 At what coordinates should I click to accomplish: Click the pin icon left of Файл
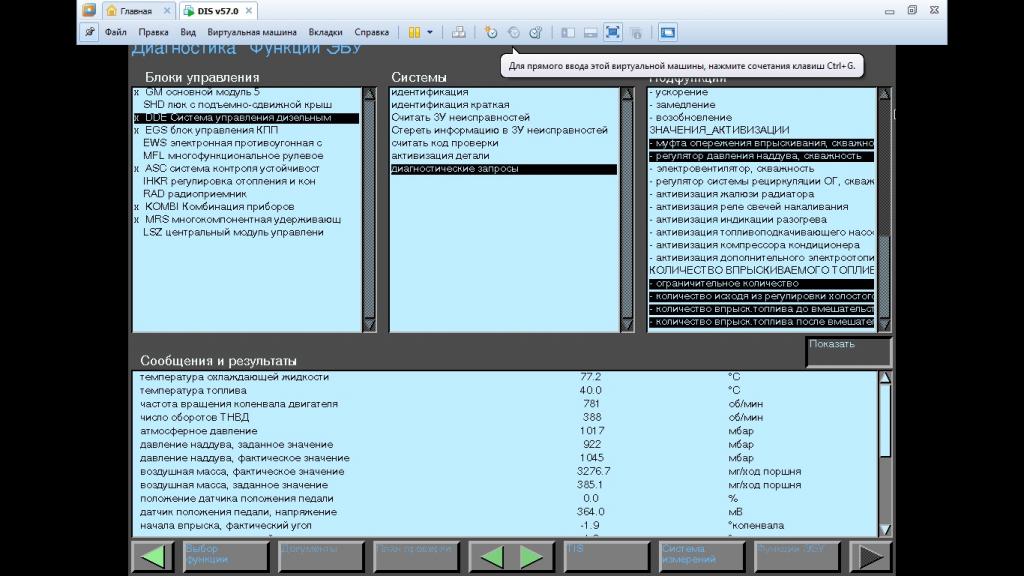89,32
